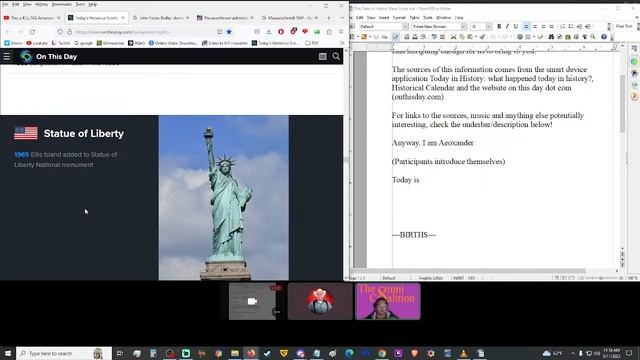Open the calendar icon in site header

[322, 57]
